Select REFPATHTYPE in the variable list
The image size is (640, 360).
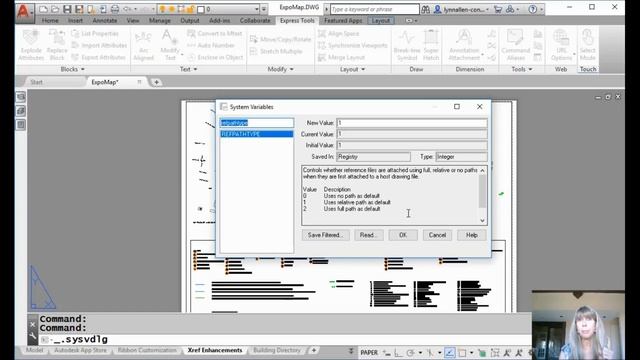pos(257,134)
